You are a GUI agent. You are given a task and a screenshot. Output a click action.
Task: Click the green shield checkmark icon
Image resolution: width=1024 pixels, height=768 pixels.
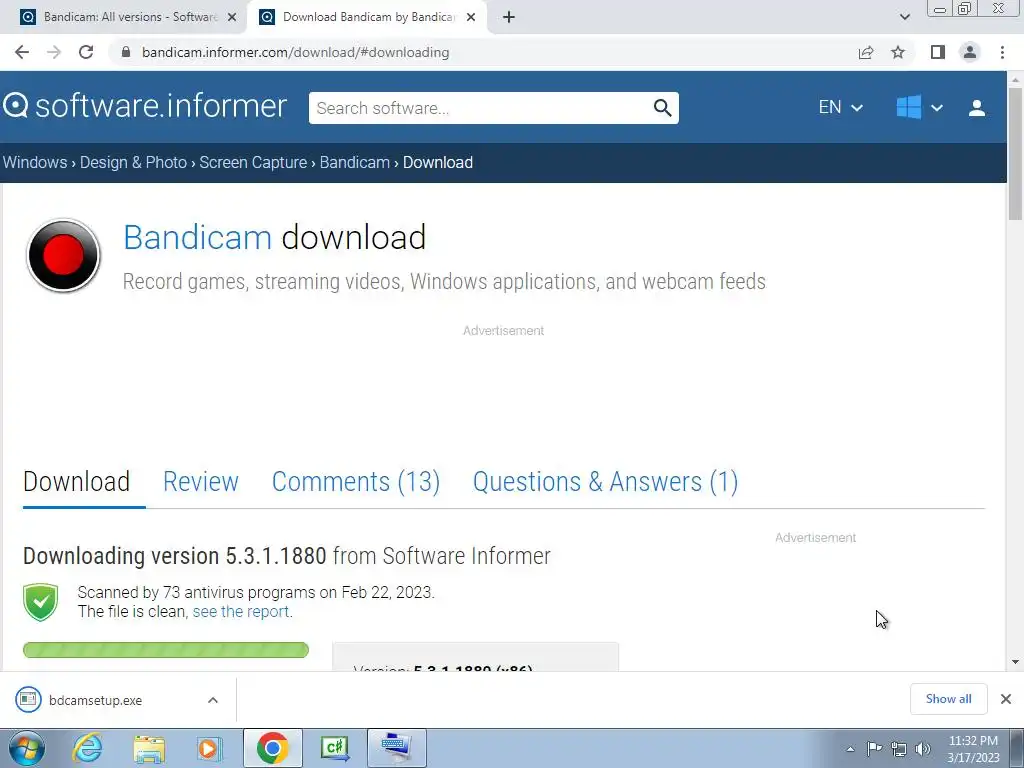tap(40, 602)
